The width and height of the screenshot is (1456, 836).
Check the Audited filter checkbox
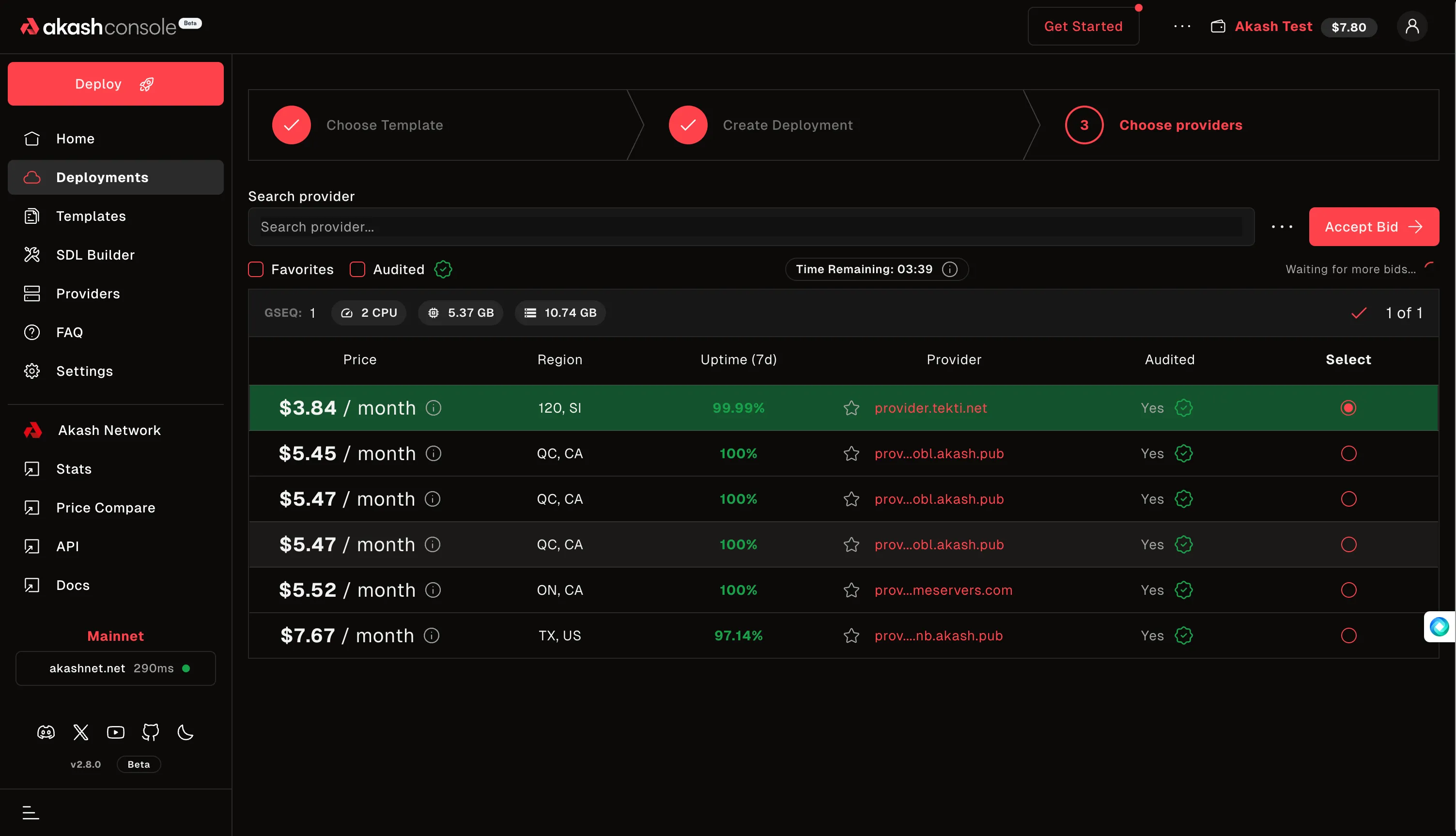point(357,269)
